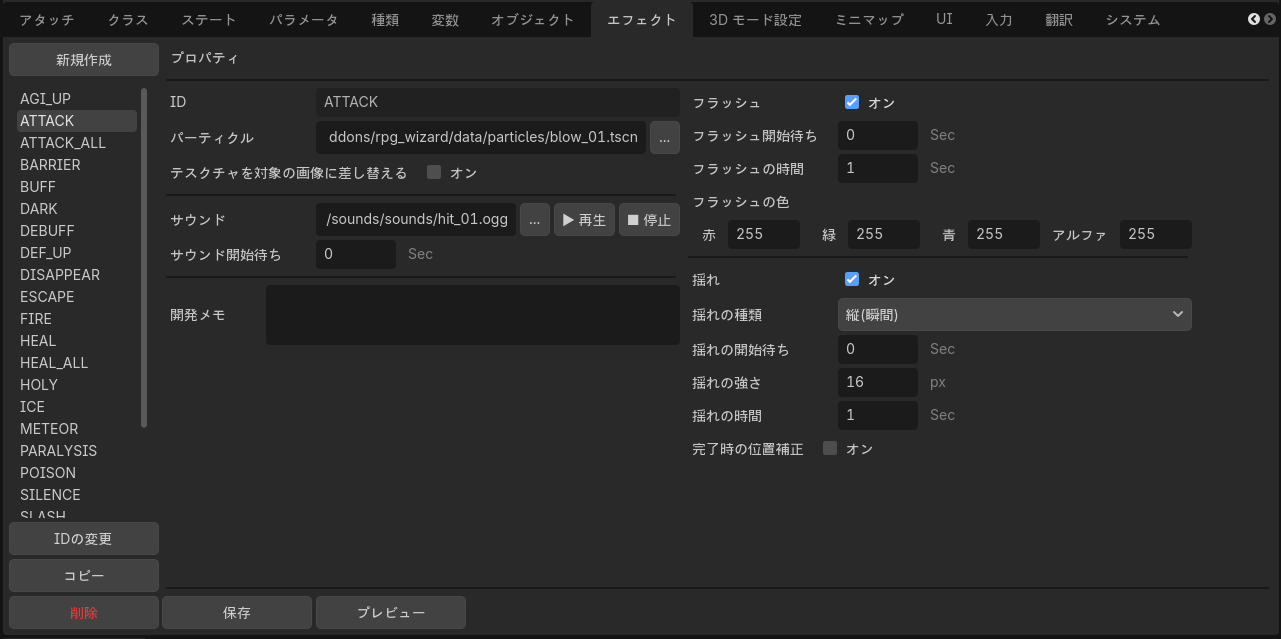
Task: Click the 揺れの強さ value field
Action: (878, 382)
